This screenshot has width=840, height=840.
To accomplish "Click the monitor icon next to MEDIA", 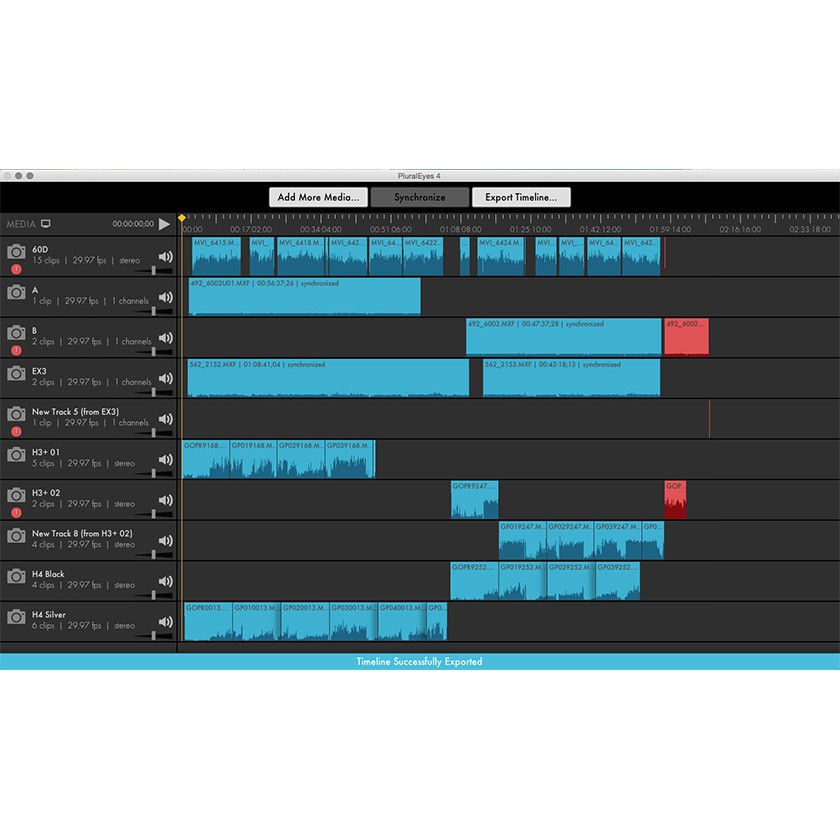I will click(46, 224).
